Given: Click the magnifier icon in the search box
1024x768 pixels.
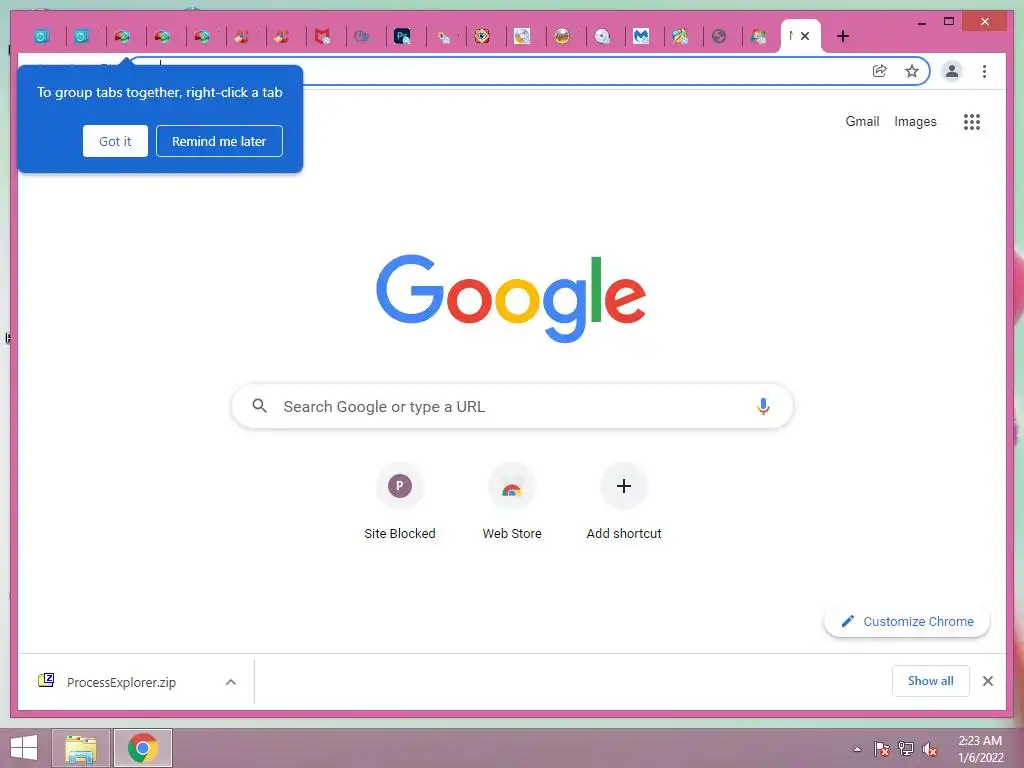Looking at the screenshot, I should pyautogui.click(x=259, y=406).
